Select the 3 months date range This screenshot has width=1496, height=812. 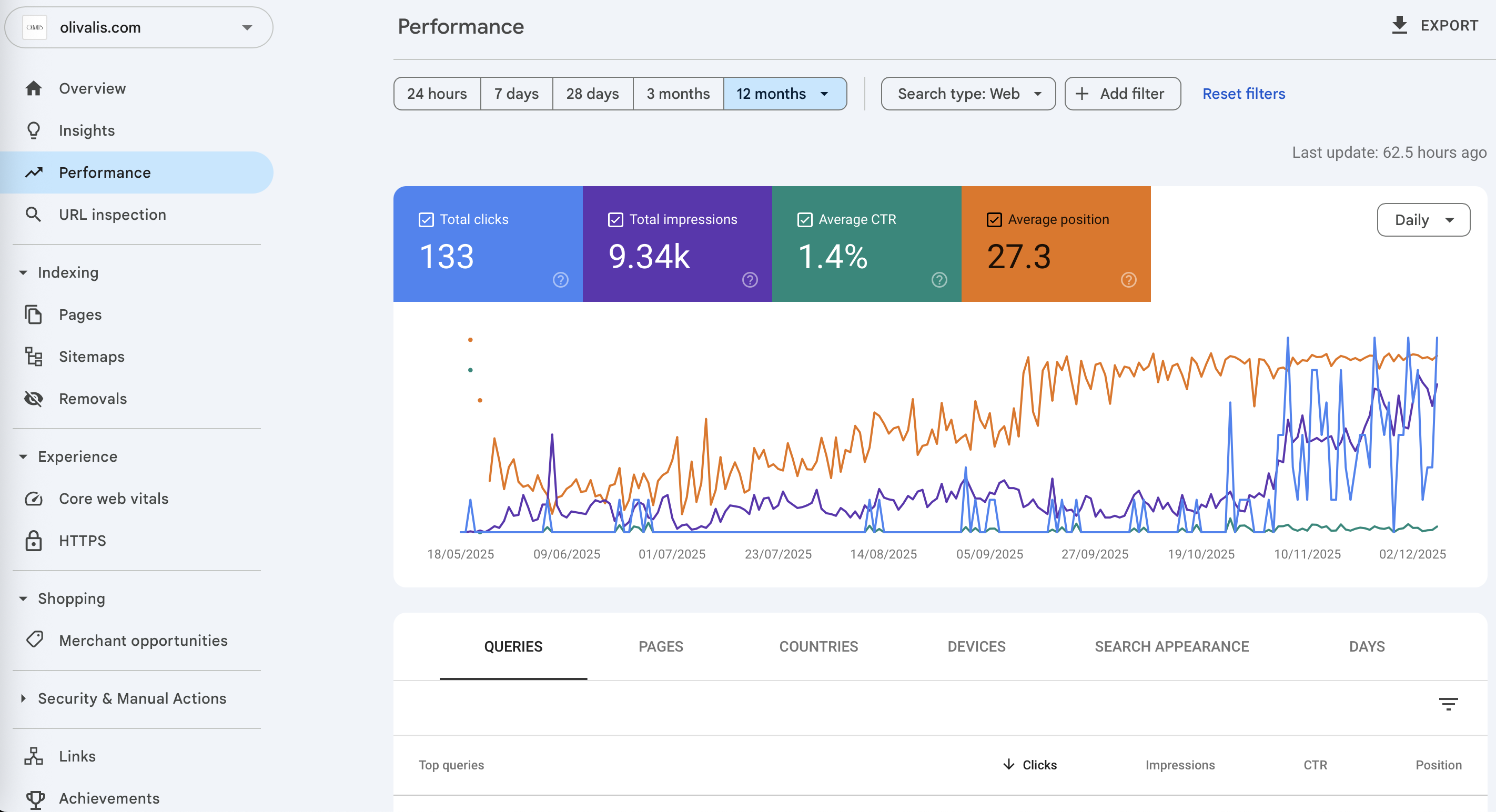(678, 94)
